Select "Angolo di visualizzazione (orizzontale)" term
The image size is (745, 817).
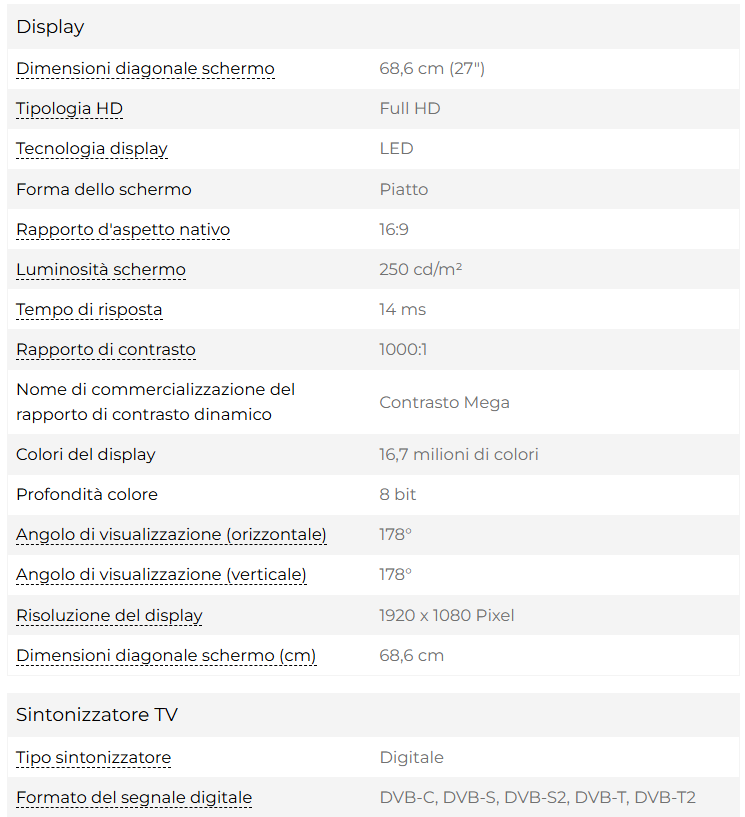point(171,535)
